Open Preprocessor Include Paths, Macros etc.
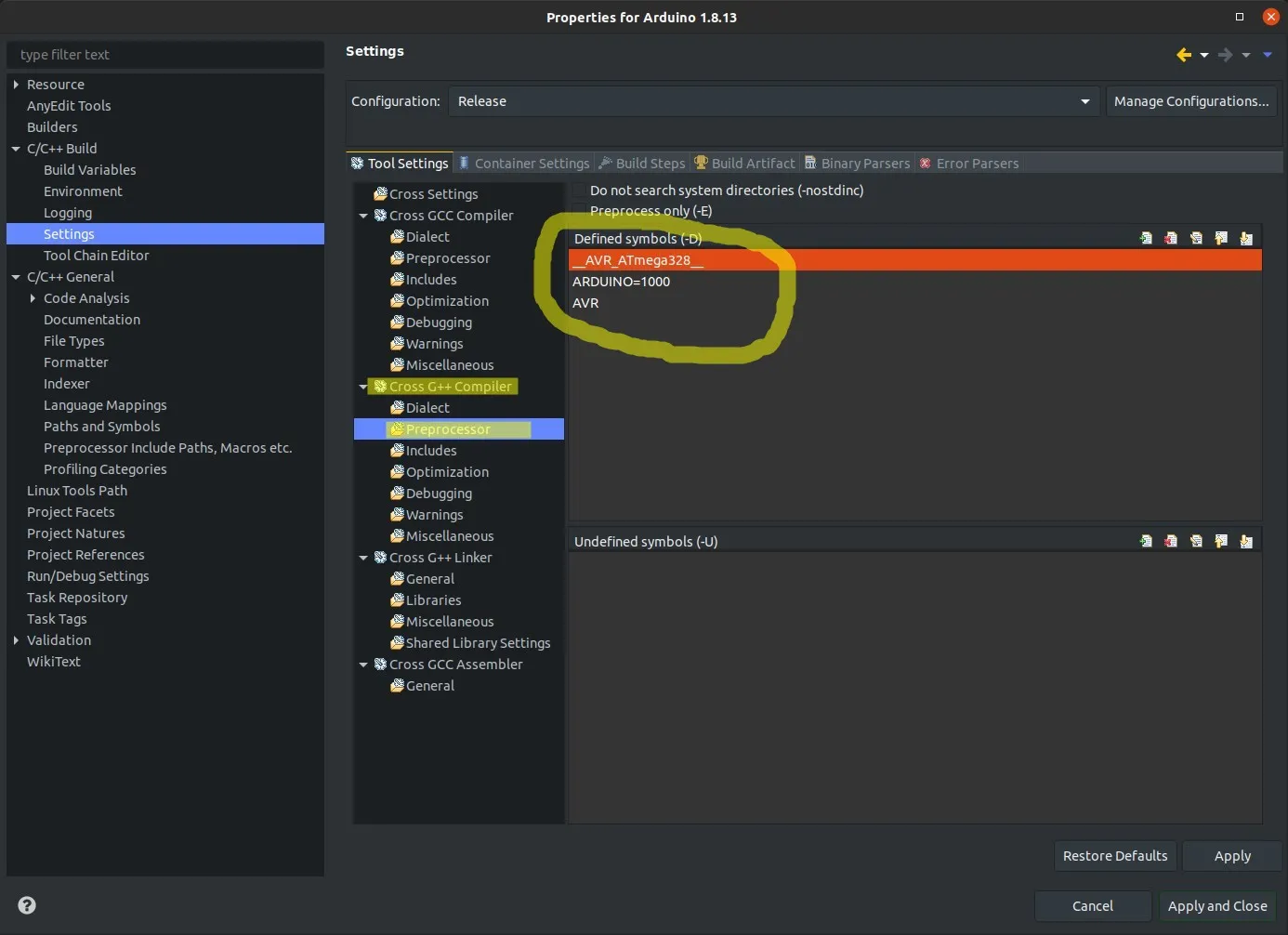This screenshot has height=935, width=1288. click(168, 448)
